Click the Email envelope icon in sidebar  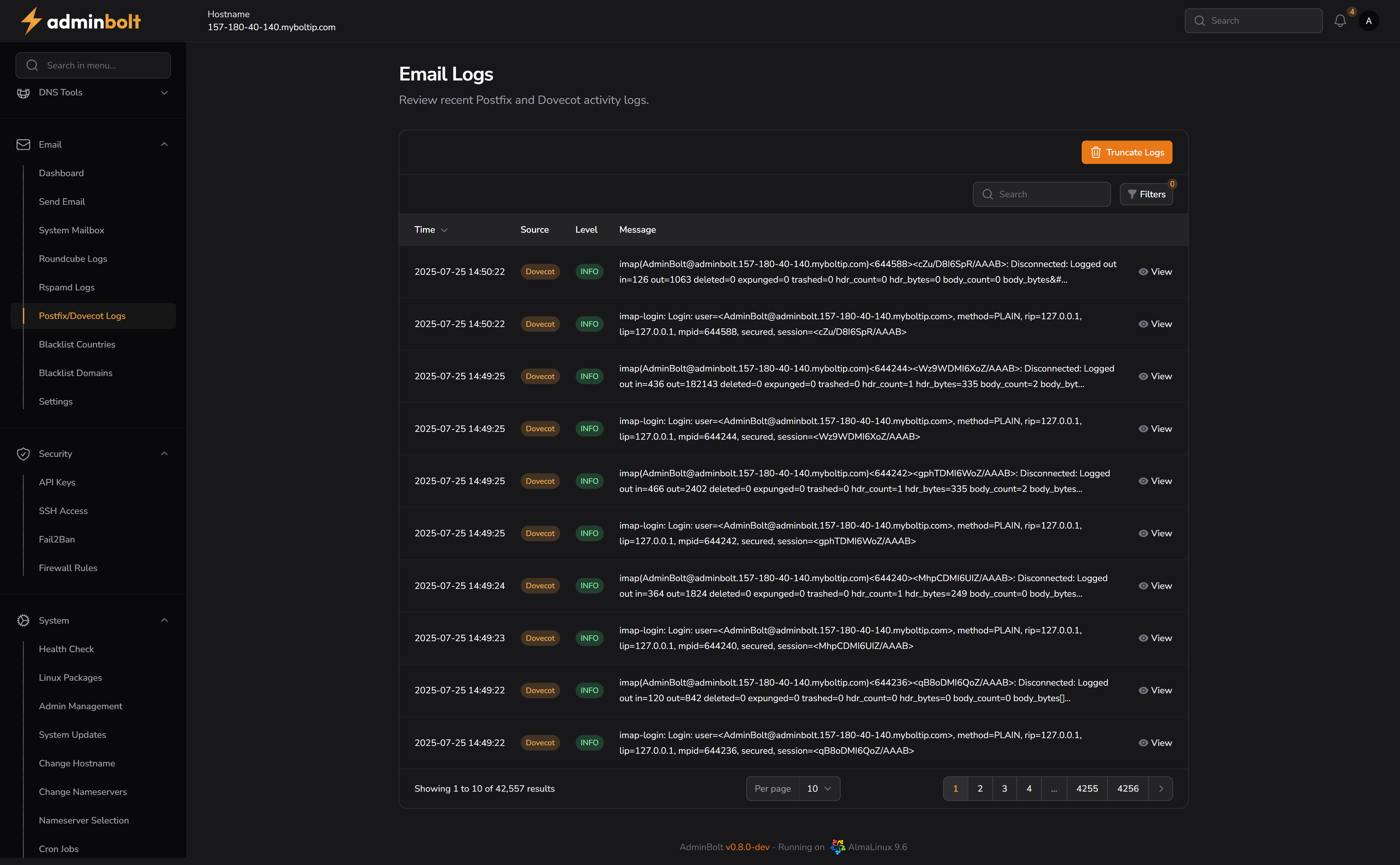23,144
